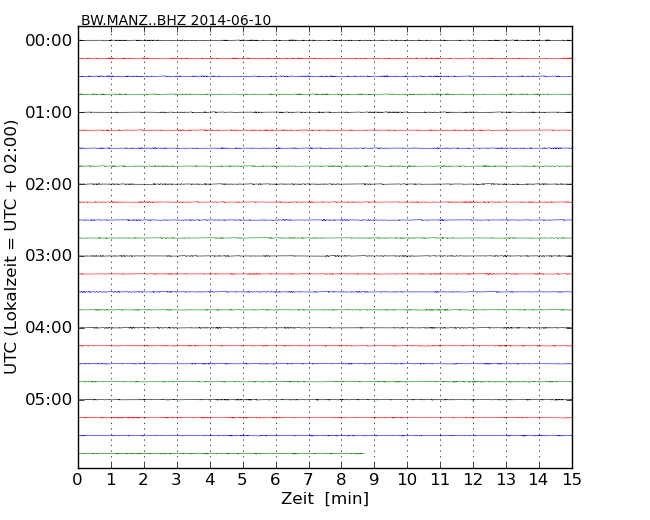
Task: Click x-axis tick label 10
Action: pyautogui.click(x=407, y=479)
